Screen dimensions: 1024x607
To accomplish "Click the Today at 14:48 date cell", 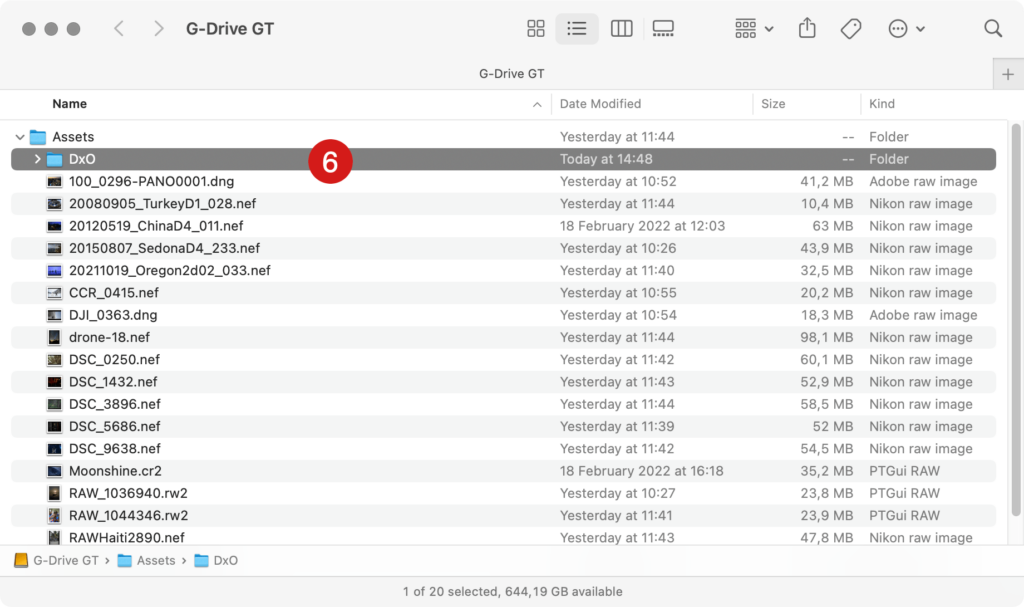I will (606, 159).
